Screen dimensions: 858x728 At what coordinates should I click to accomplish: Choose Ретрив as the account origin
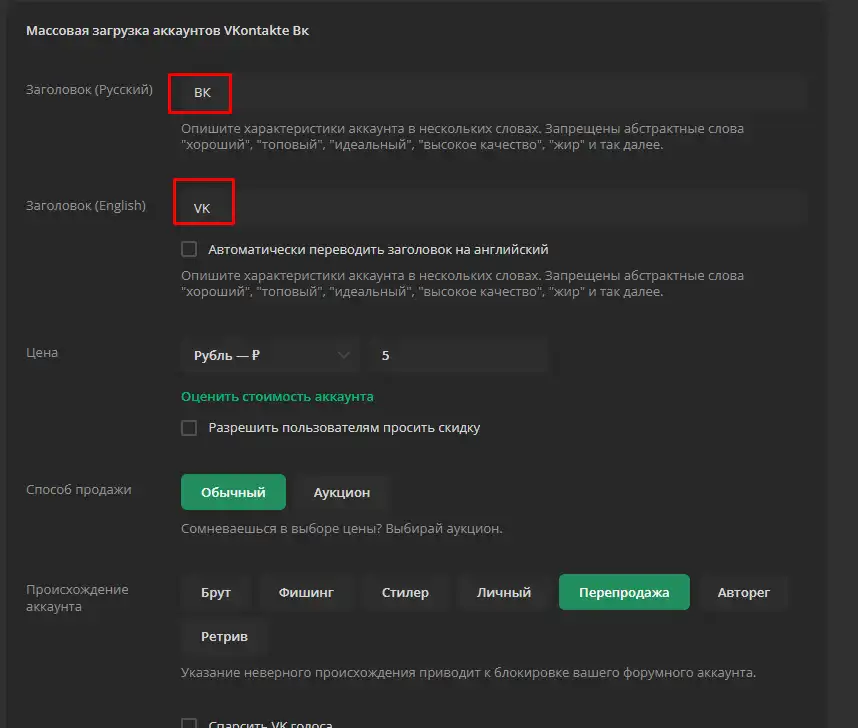224,636
